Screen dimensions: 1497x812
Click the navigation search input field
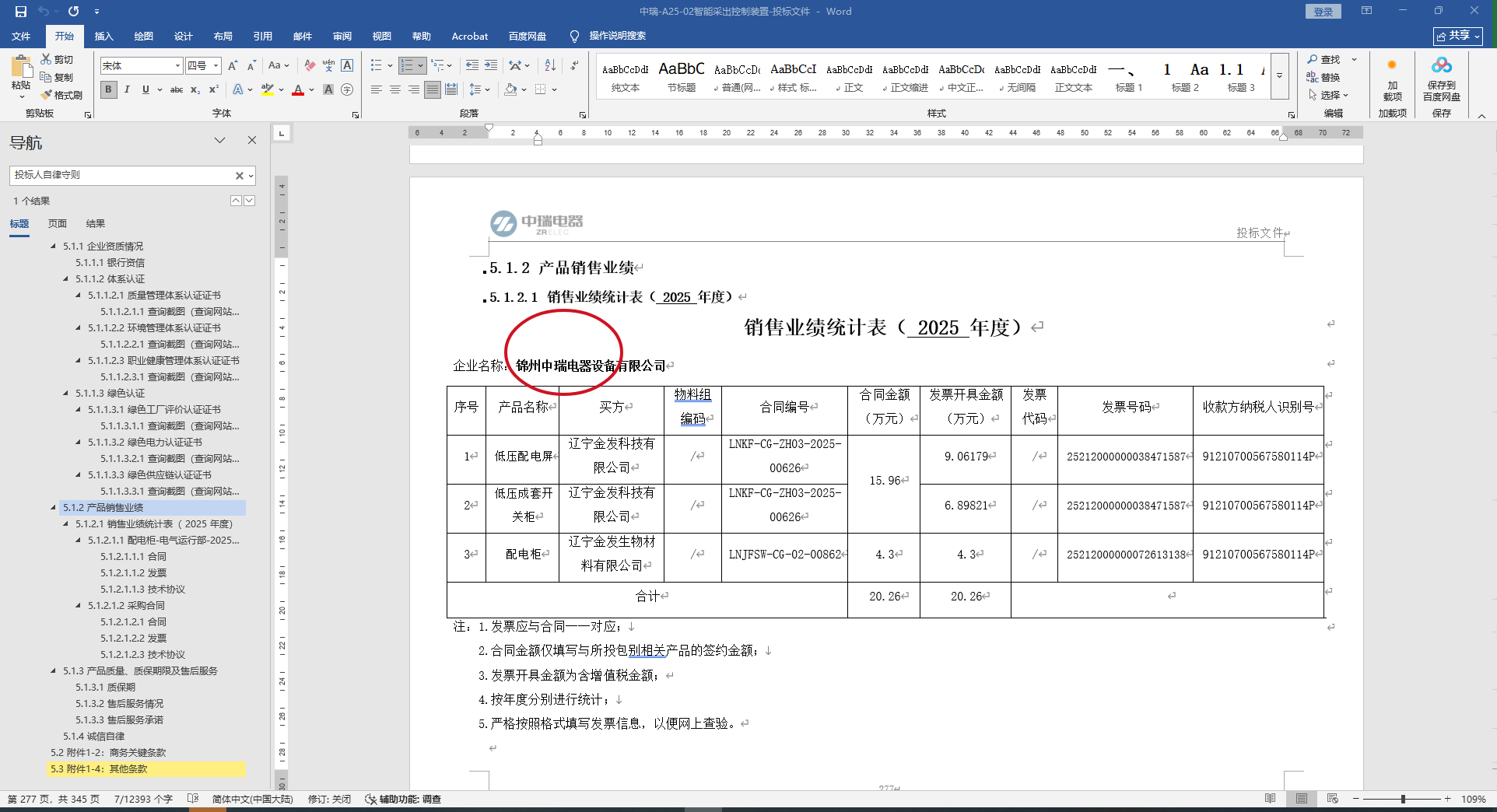coord(122,176)
